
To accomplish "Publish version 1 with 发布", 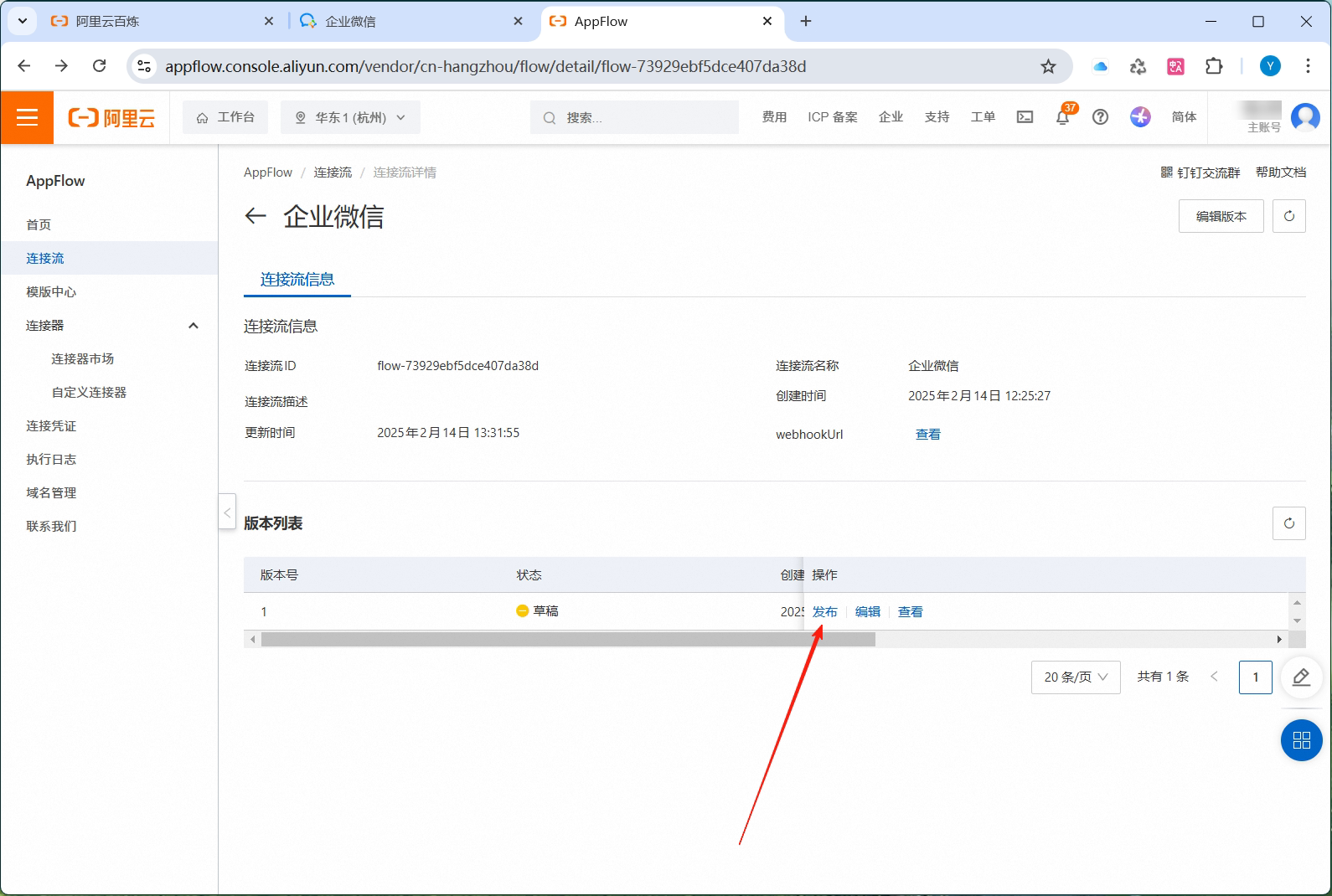I will click(x=825, y=612).
